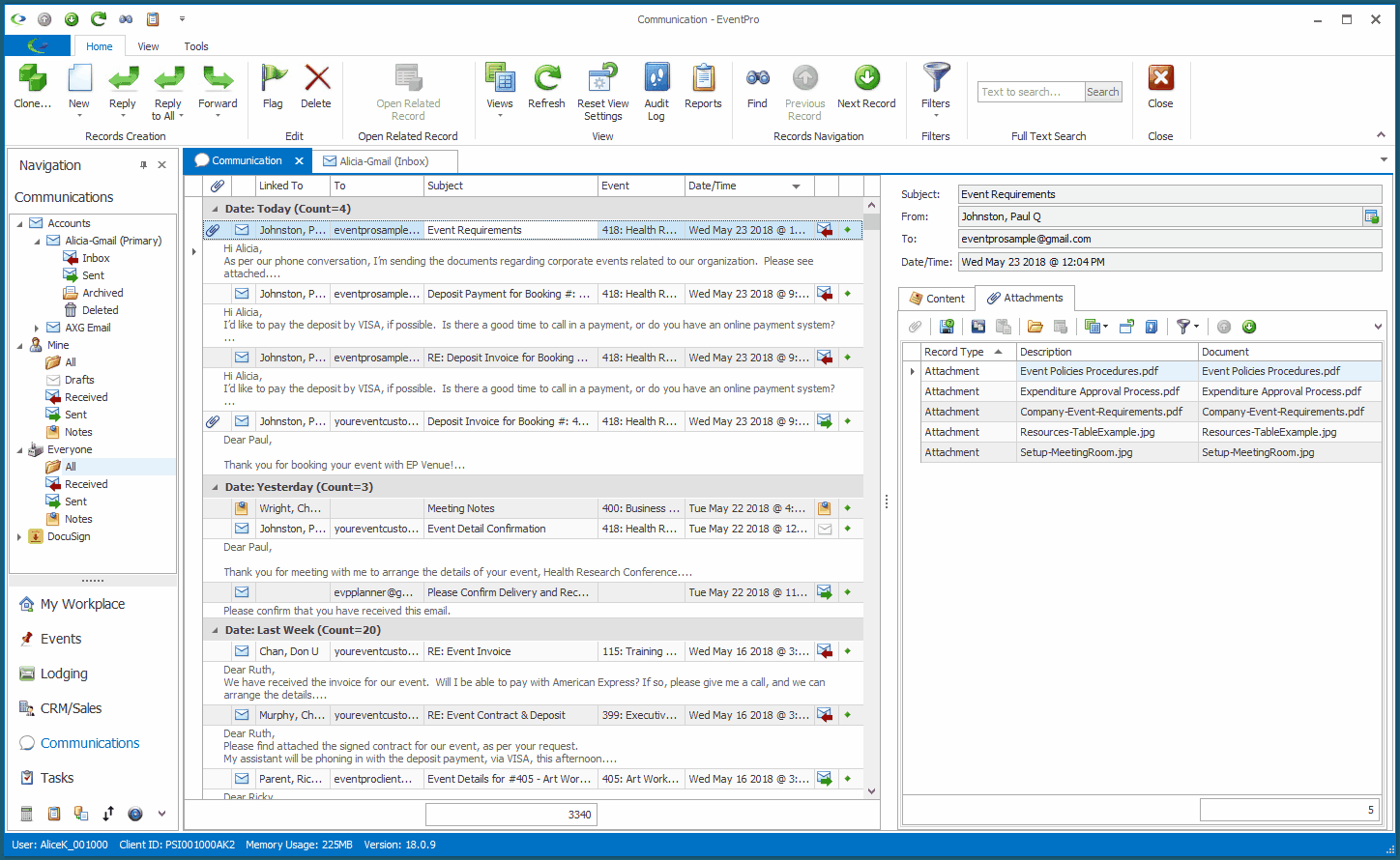This screenshot has height=860, width=1400.
Task: Collapse the Date: Yesterday group
Action: [216, 487]
